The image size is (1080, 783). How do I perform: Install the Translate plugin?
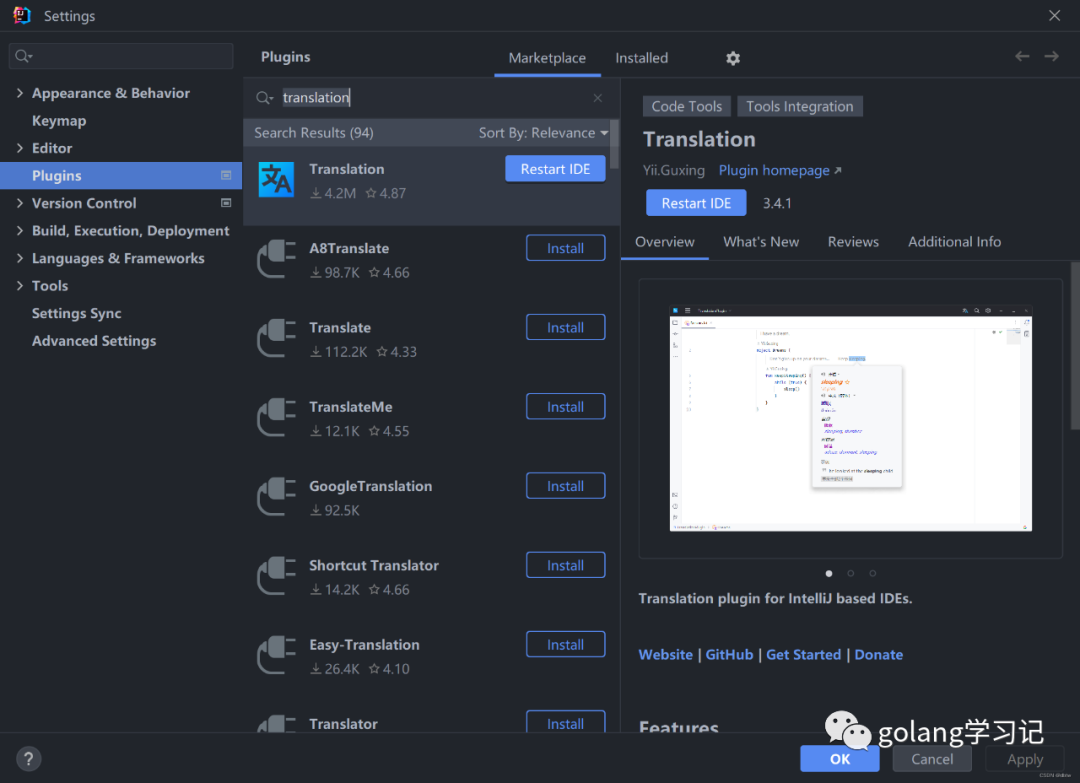[565, 327]
